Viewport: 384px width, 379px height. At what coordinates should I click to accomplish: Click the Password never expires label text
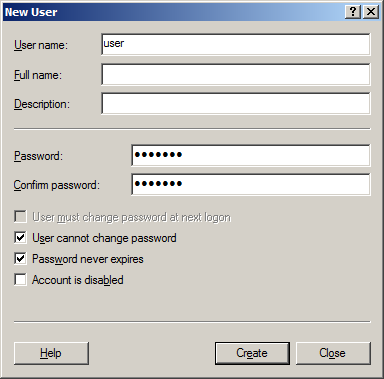(x=88, y=259)
